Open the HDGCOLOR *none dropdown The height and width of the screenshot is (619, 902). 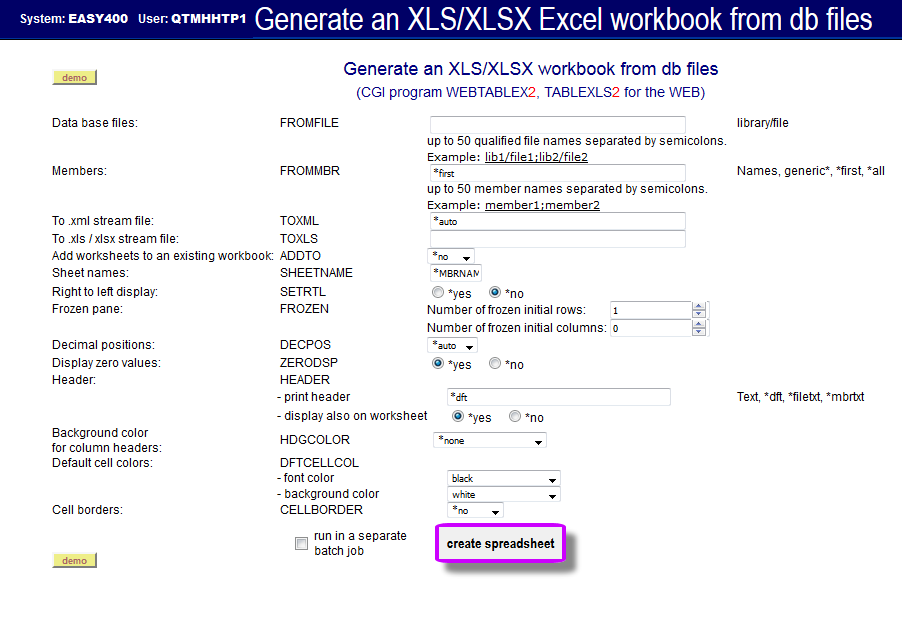click(x=490, y=441)
